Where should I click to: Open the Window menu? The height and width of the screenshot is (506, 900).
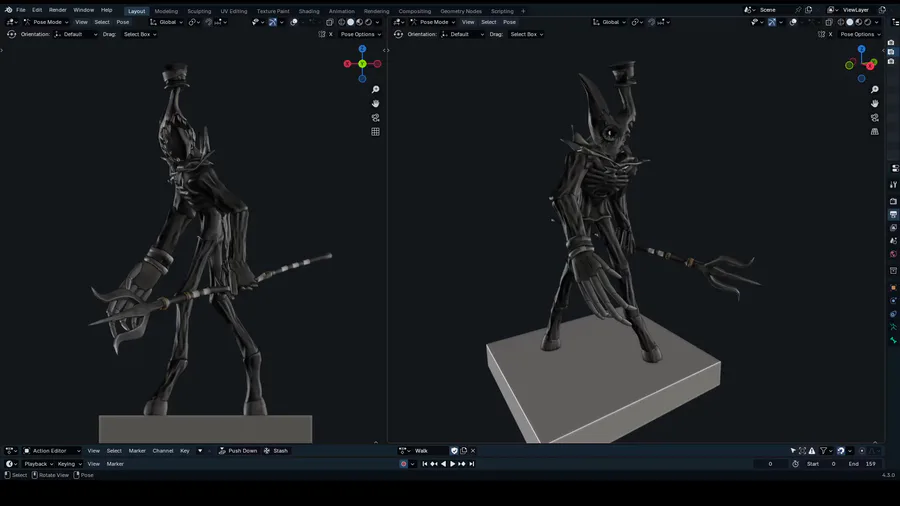coord(83,10)
